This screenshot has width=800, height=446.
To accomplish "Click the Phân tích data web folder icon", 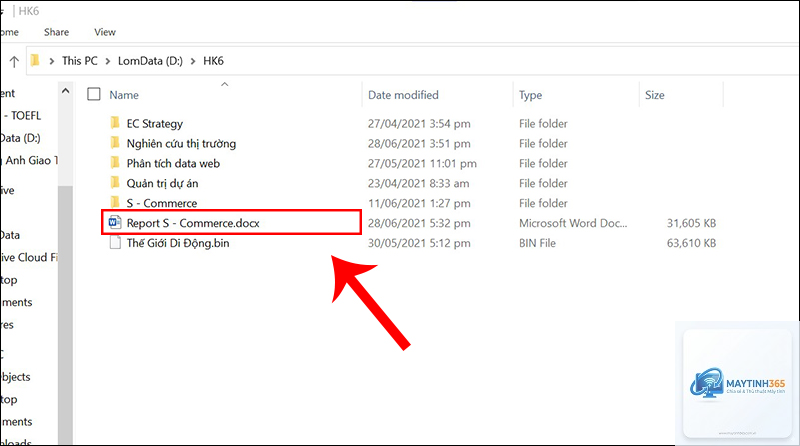I will coord(115,163).
